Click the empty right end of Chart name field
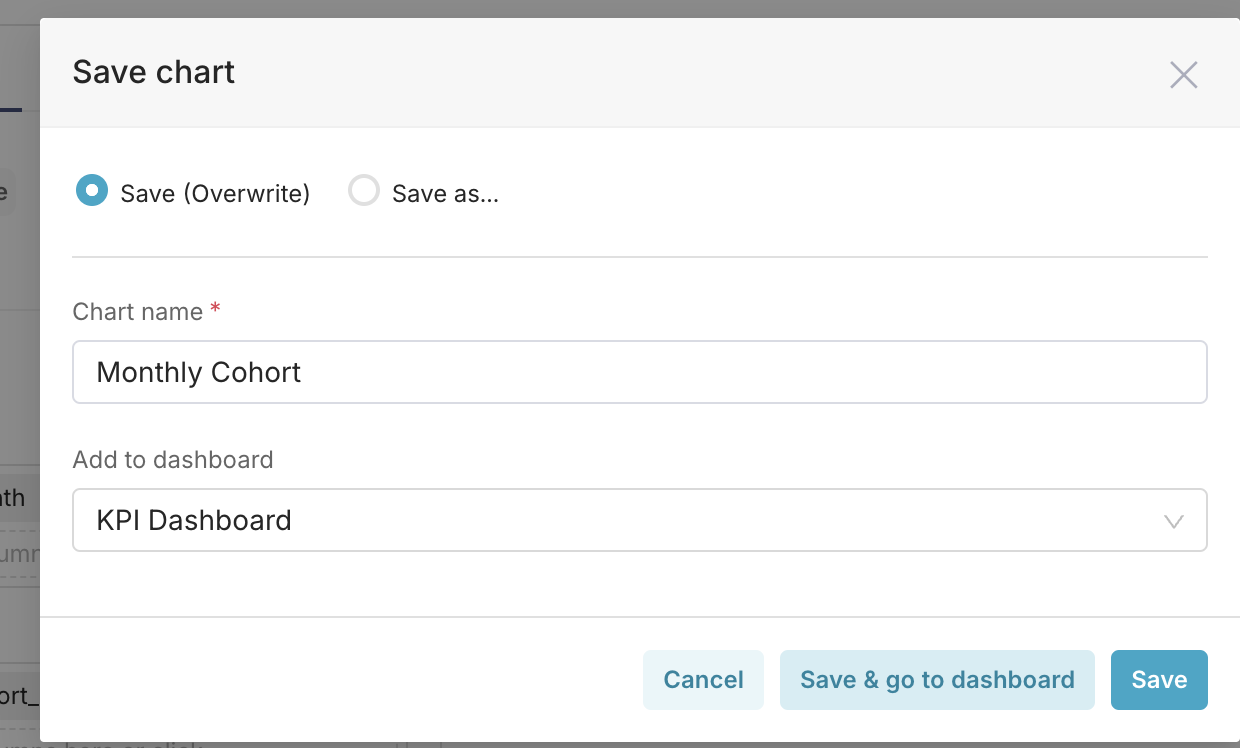The width and height of the screenshot is (1240, 748). tap(1100, 372)
